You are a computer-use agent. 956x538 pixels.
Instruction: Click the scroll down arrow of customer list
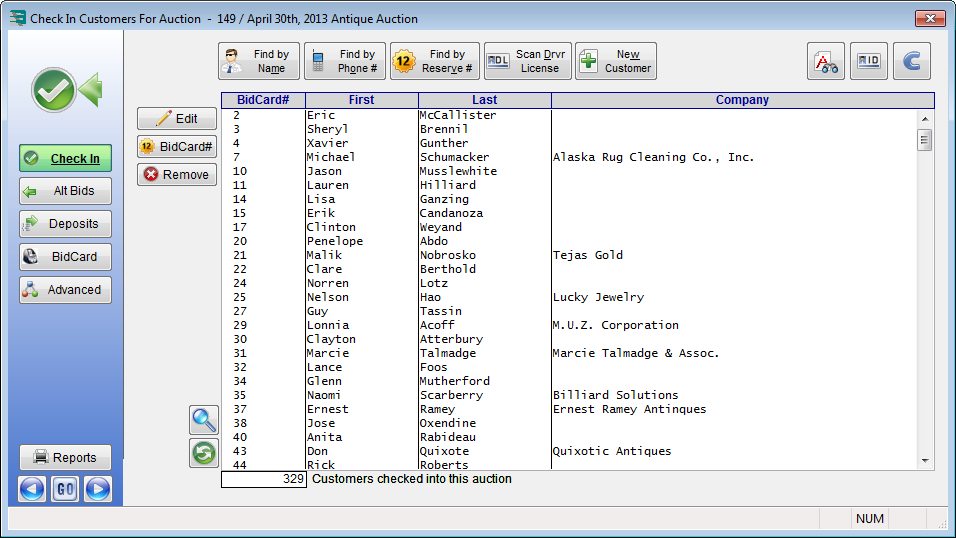(925, 460)
